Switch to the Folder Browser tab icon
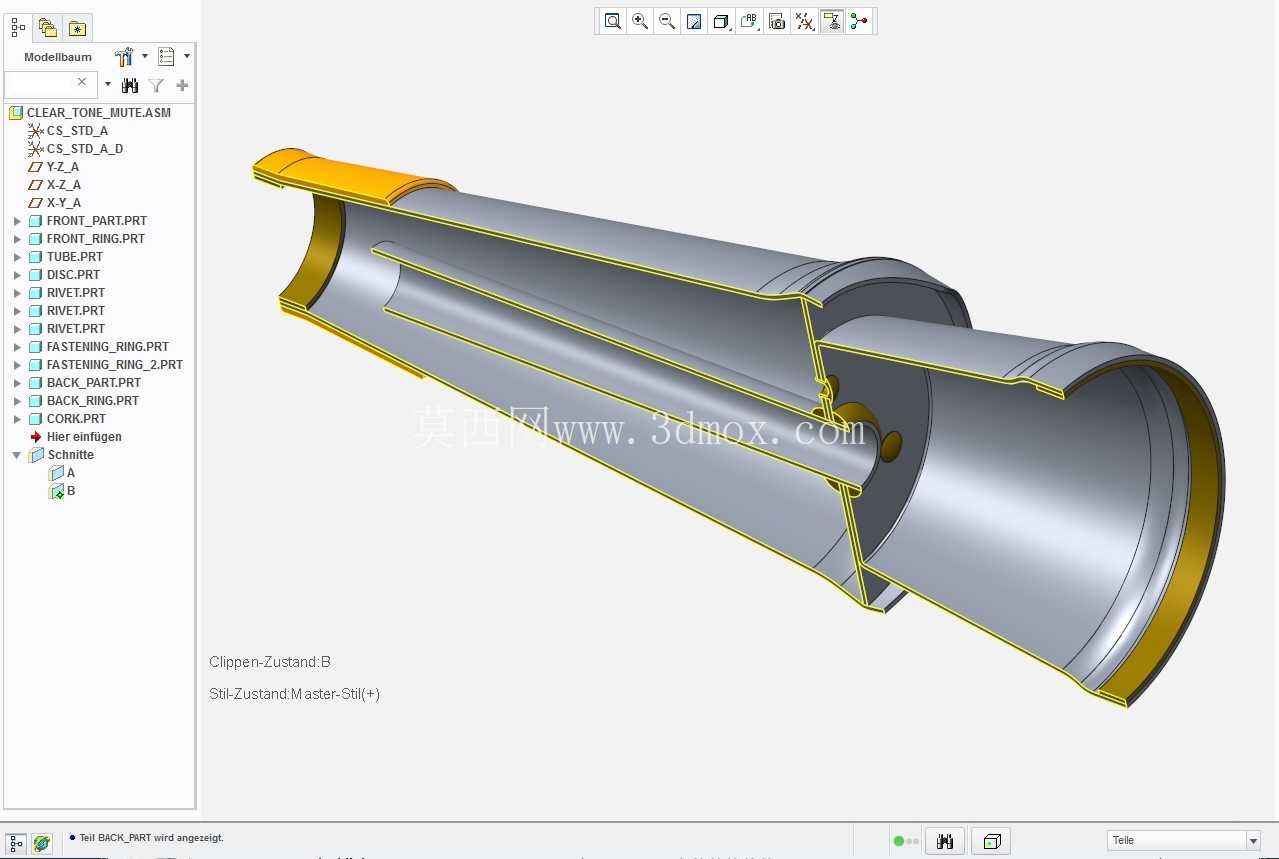 pyautogui.click(x=47, y=28)
